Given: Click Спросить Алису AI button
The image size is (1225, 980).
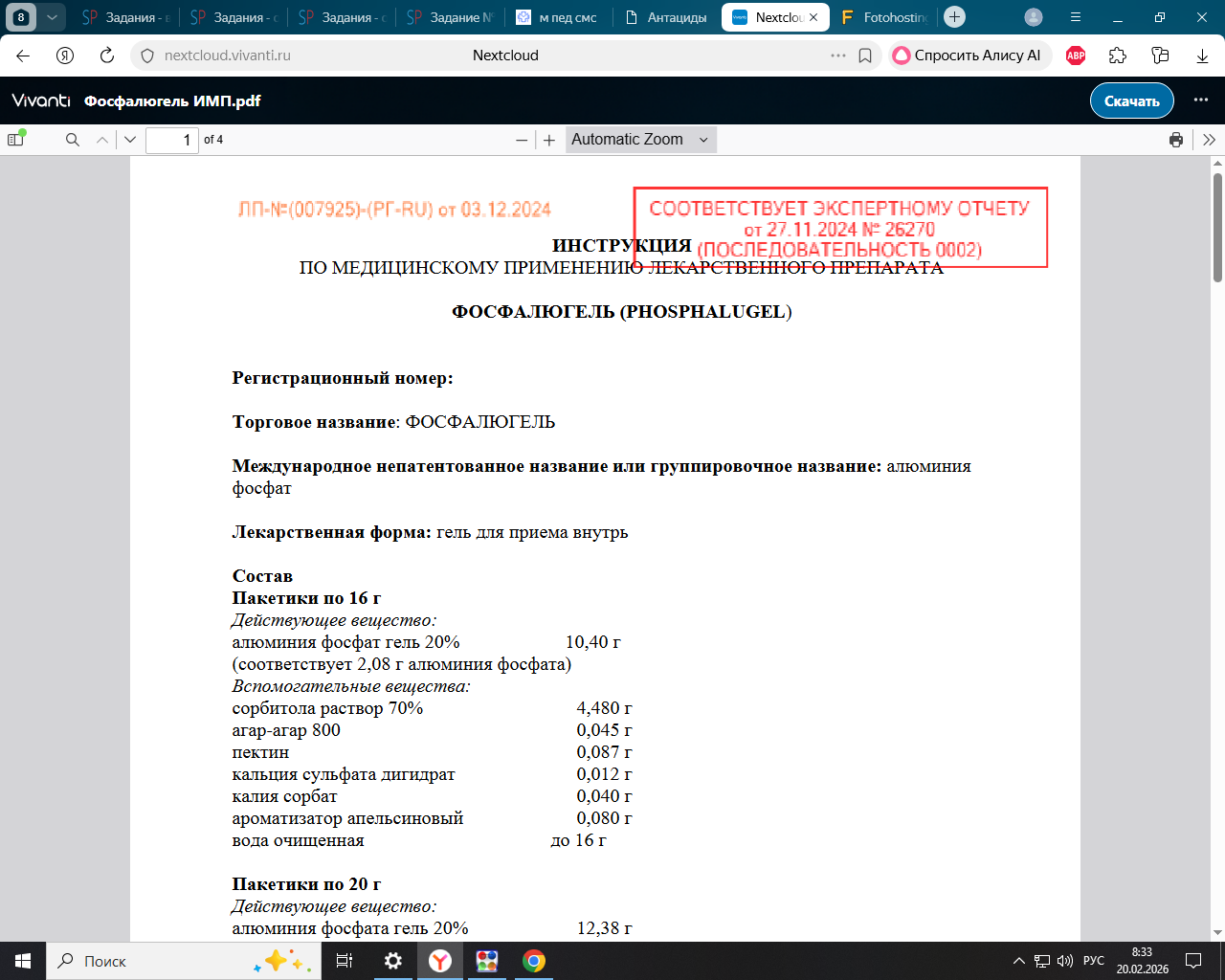Looking at the screenshot, I should tap(970, 56).
